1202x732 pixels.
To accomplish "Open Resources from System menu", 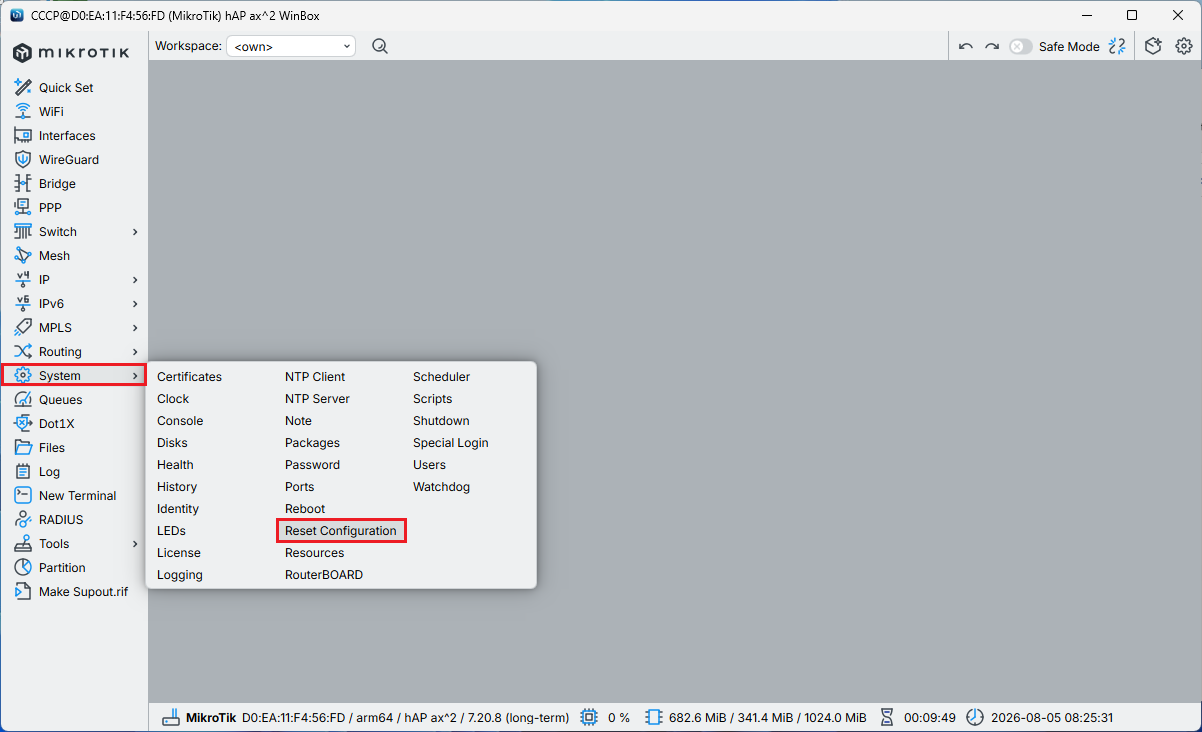I will tap(314, 553).
